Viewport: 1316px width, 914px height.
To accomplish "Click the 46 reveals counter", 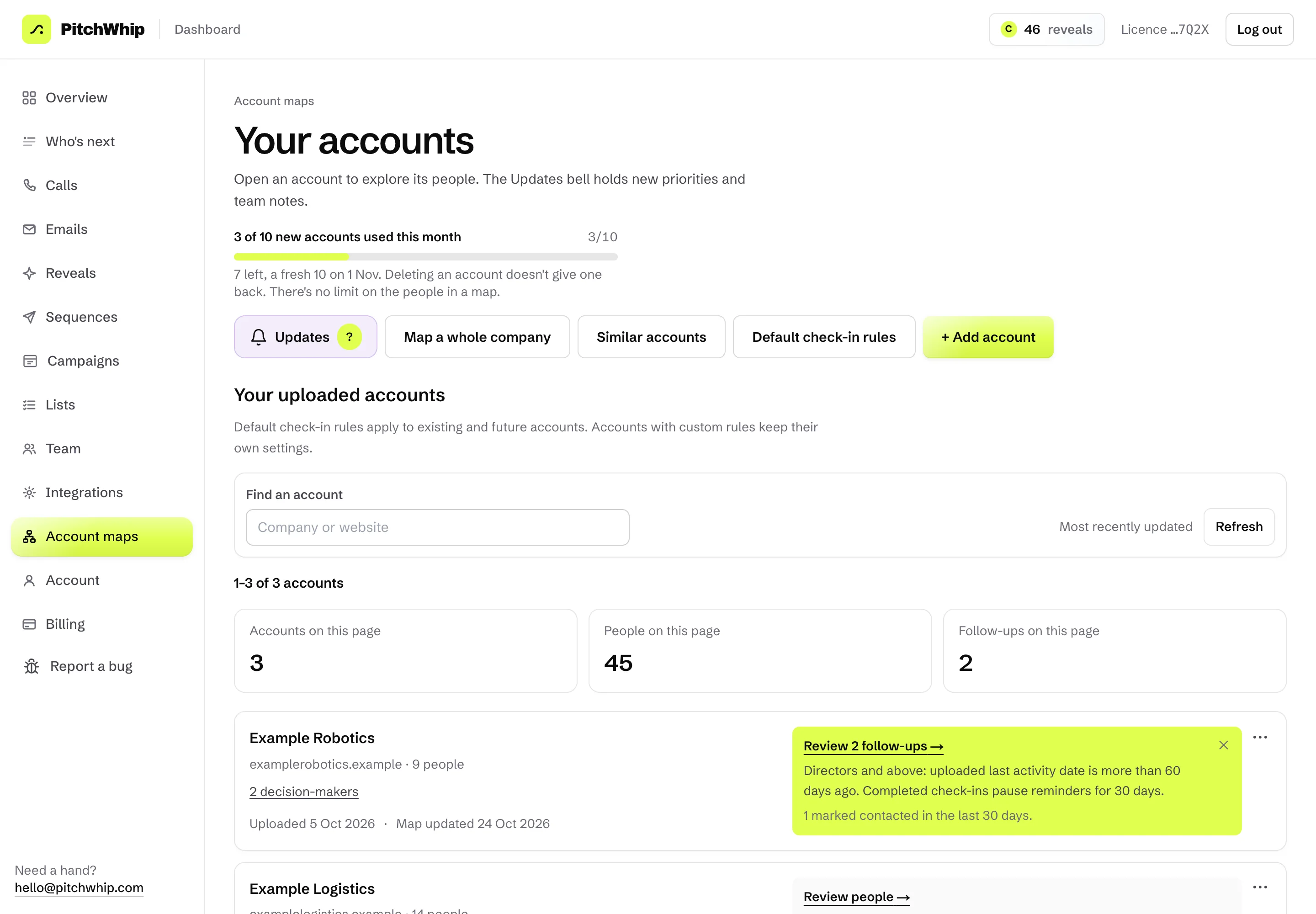I will coord(1046,29).
